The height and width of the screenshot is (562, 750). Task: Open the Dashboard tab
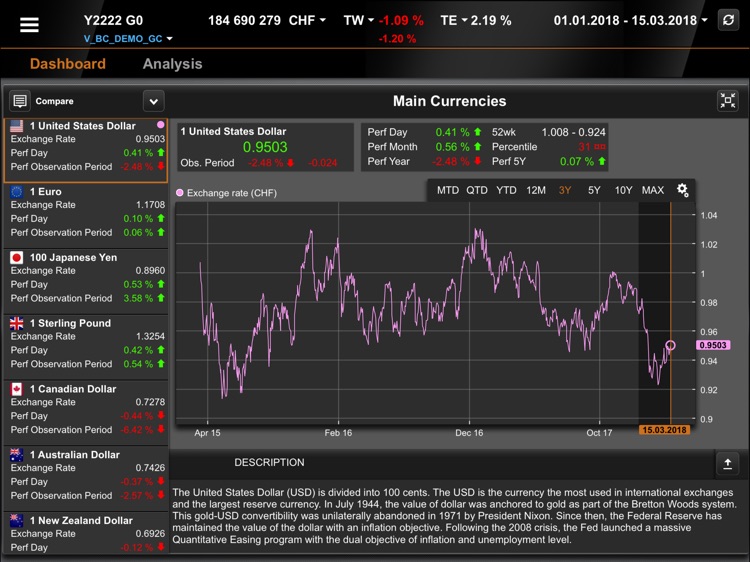pos(67,64)
